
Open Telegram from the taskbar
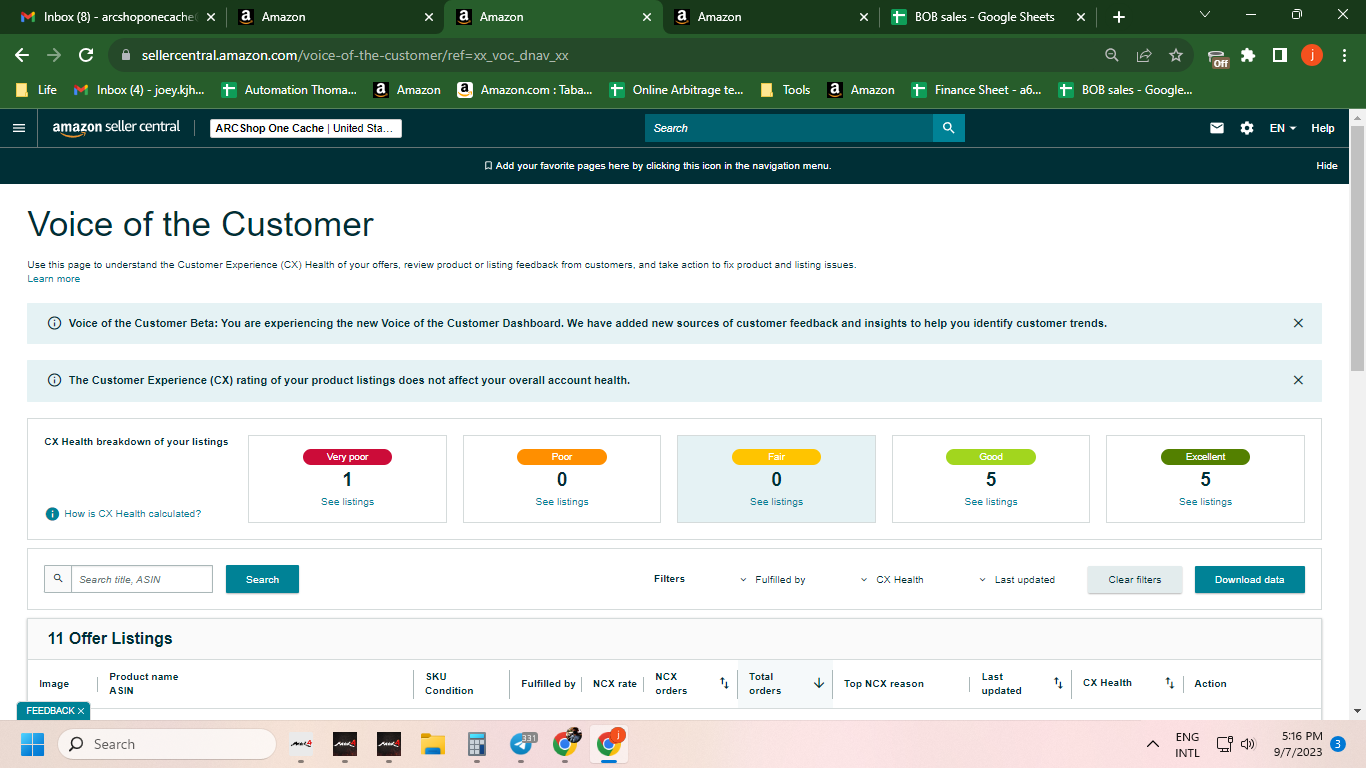coord(522,744)
